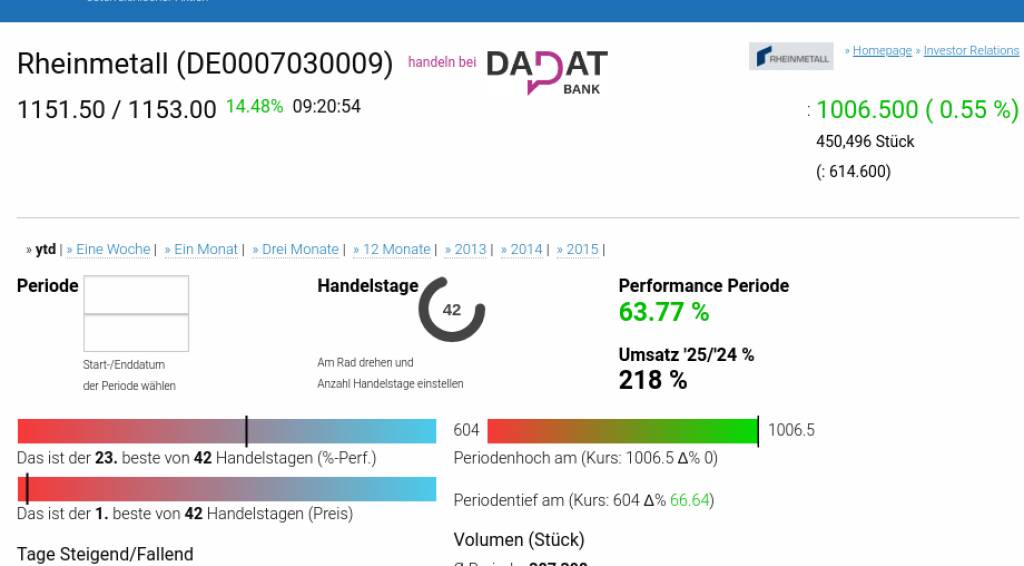1024x566 pixels.
Task: Select the ytd period tab
Action: (43, 250)
